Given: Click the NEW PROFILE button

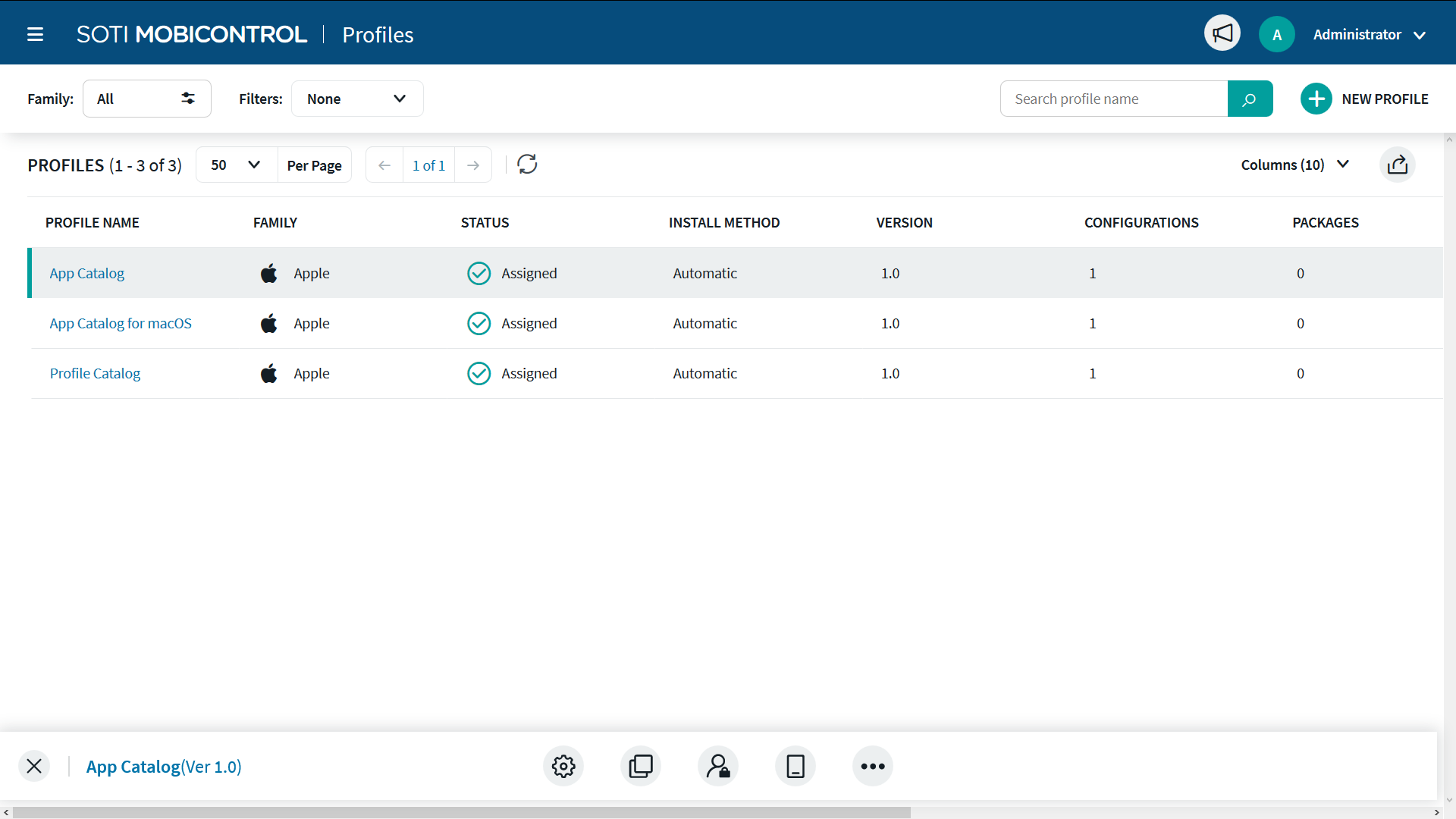Looking at the screenshot, I should [x=1364, y=99].
